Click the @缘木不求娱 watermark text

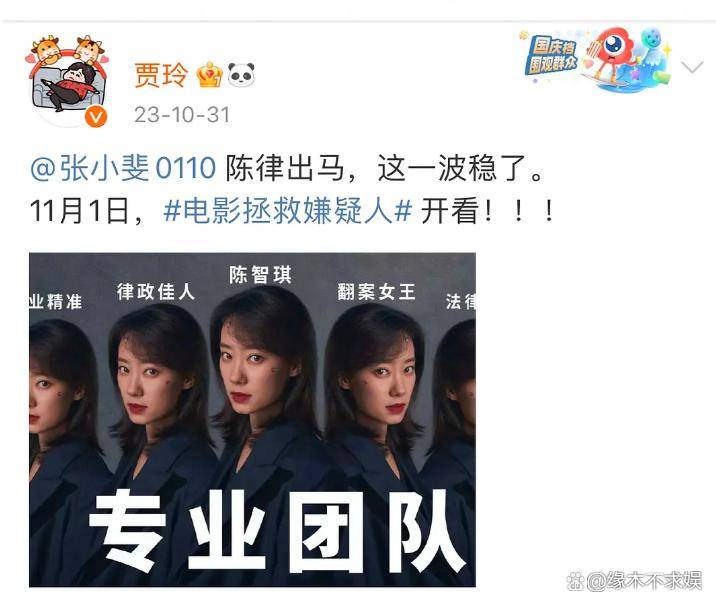[644, 582]
